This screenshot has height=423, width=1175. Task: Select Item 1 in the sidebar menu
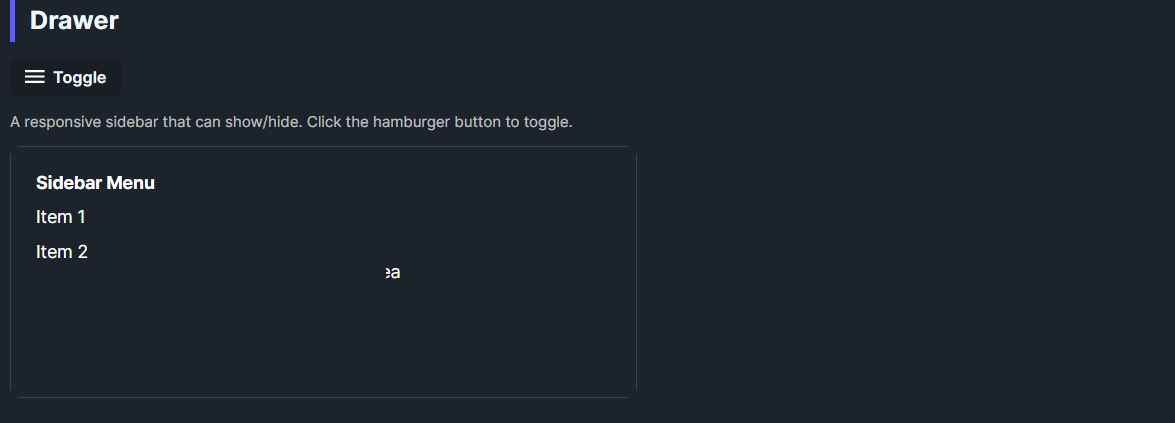coord(61,217)
